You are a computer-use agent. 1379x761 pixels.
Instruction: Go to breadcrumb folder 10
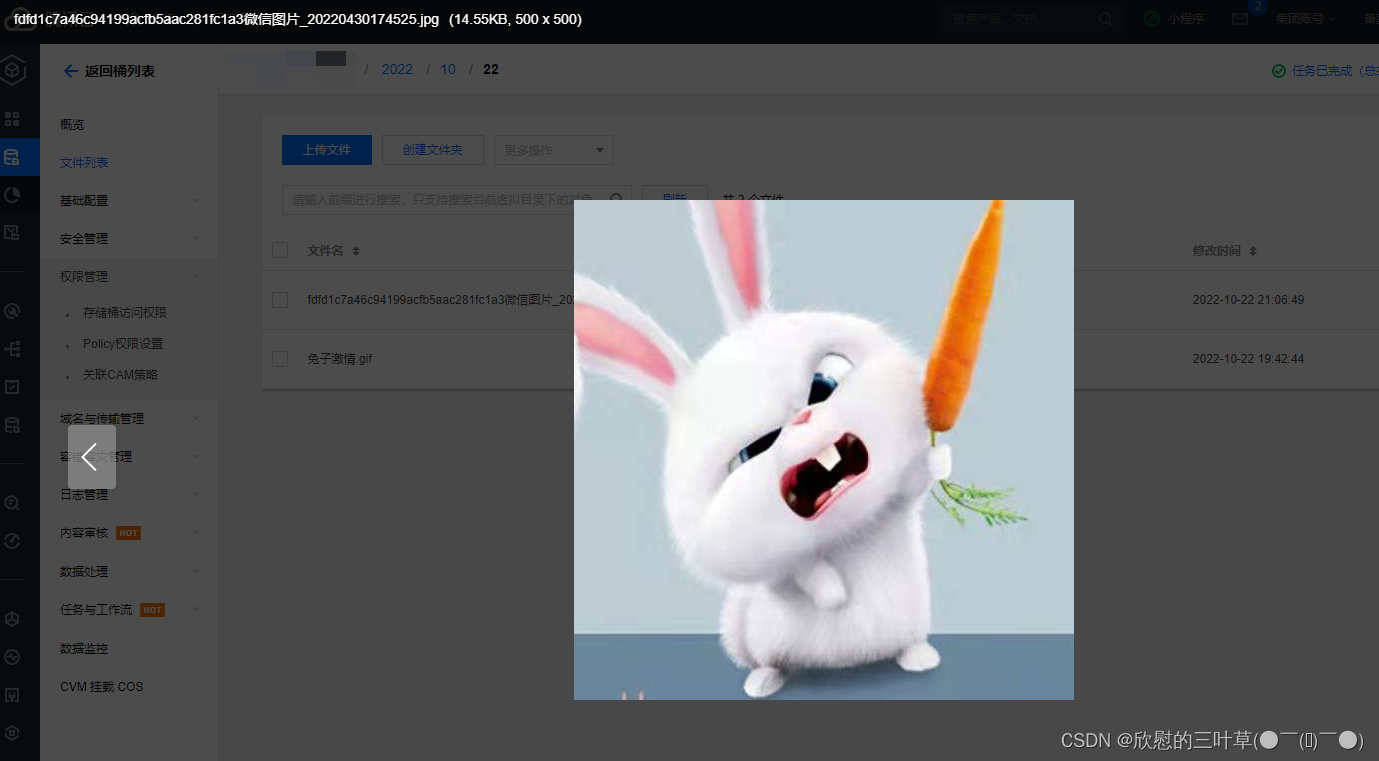pos(448,69)
